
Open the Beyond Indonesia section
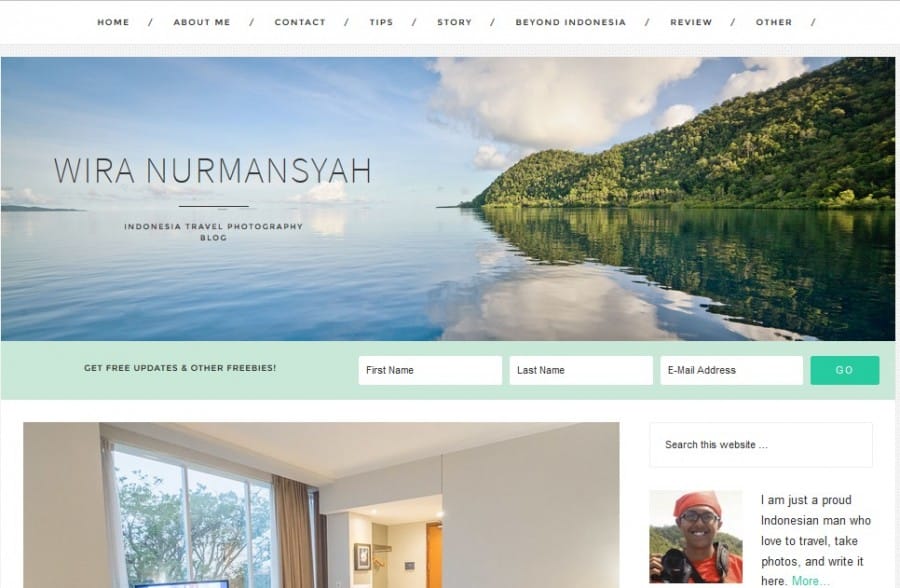click(571, 22)
